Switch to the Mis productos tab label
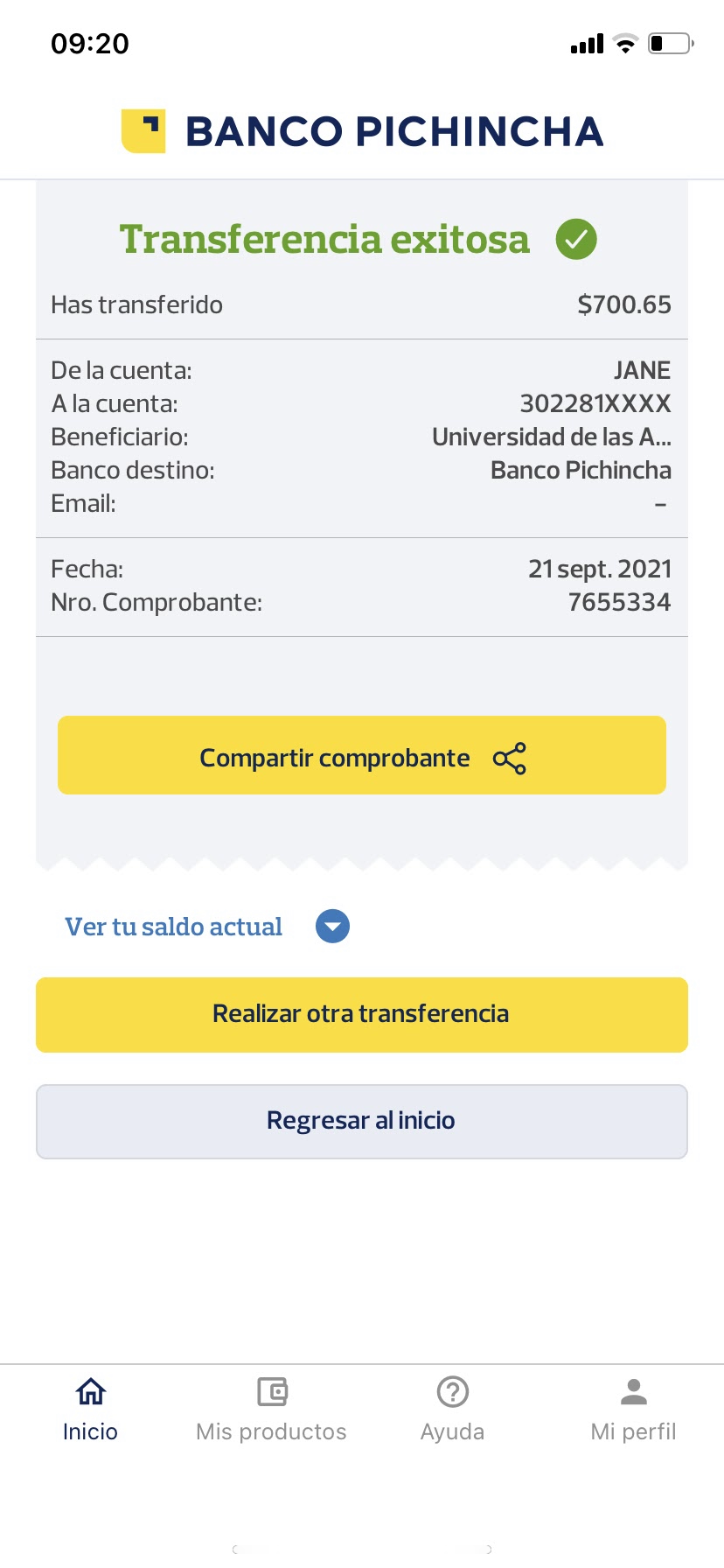724x1568 pixels. point(271,1431)
